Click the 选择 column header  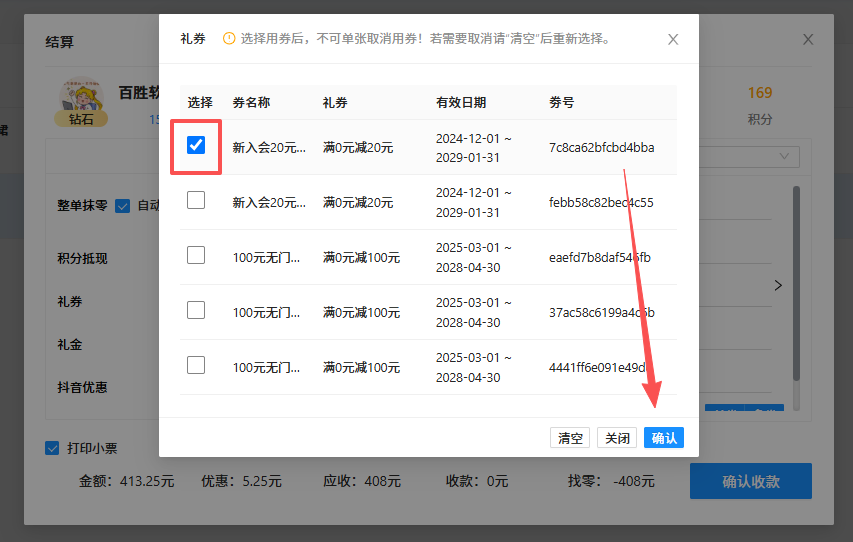200,102
